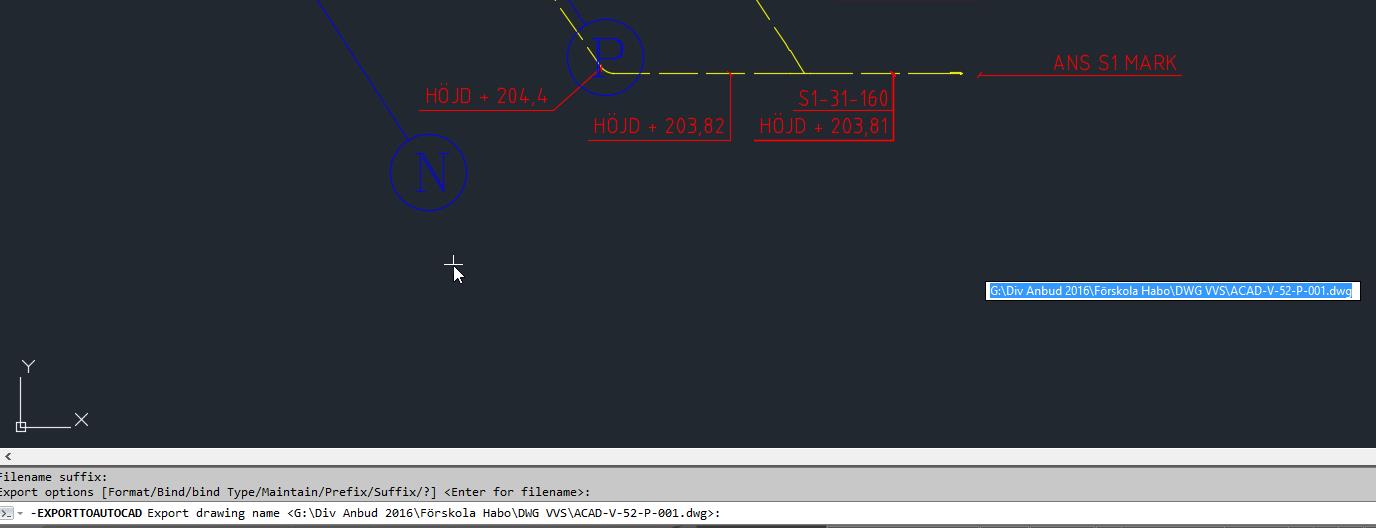Click the command line export drawing name prompt
This screenshot has width=1376, height=528.
[x=433, y=513]
